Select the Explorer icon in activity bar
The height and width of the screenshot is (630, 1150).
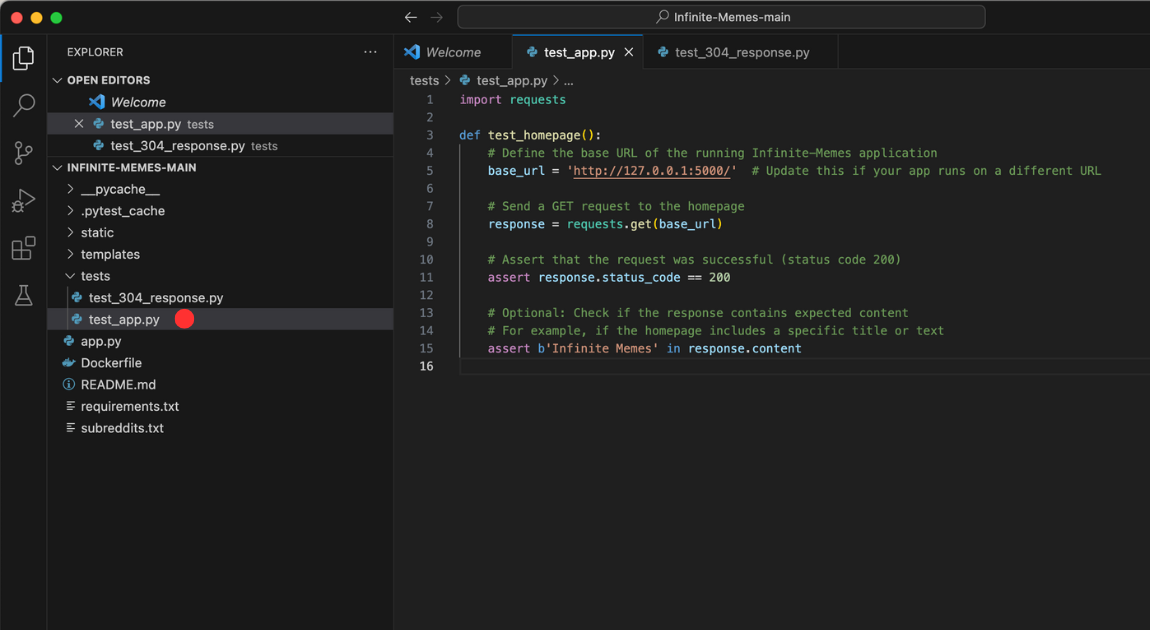coord(23,58)
